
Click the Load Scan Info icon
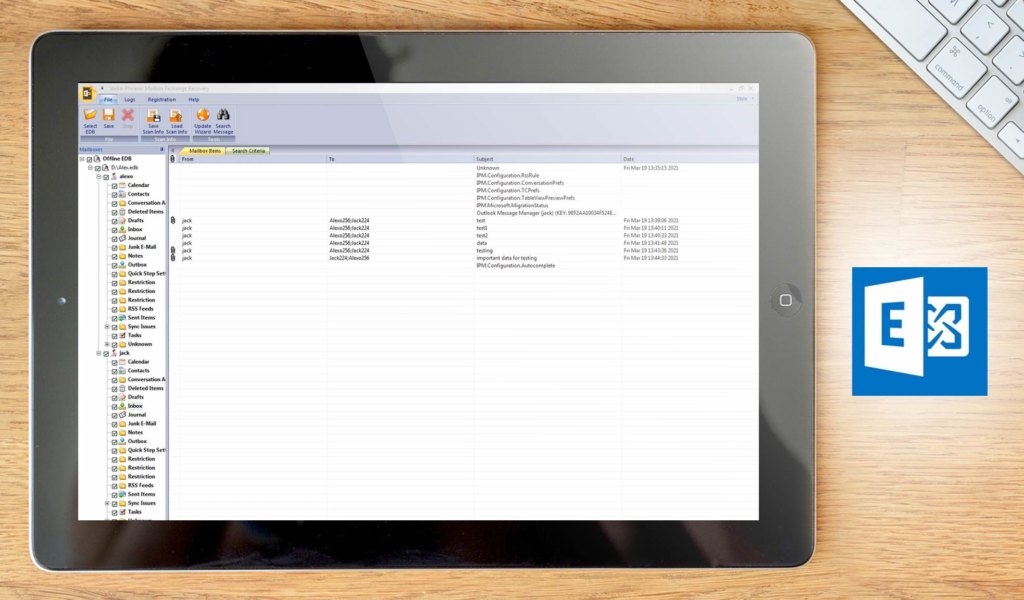pyautogui.click(x=176, y=116)
